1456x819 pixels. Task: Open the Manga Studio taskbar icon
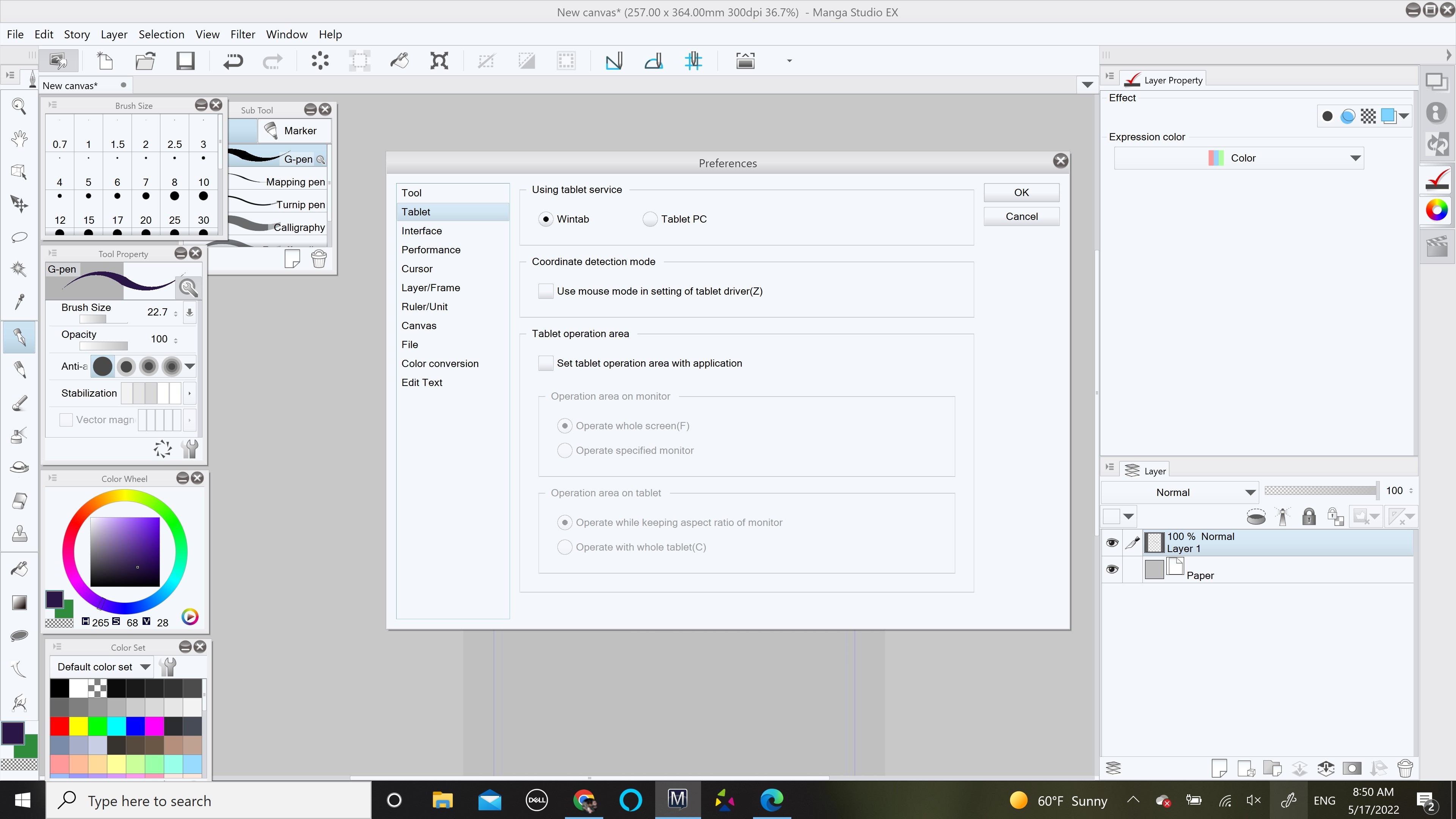[x=677, y=800]
